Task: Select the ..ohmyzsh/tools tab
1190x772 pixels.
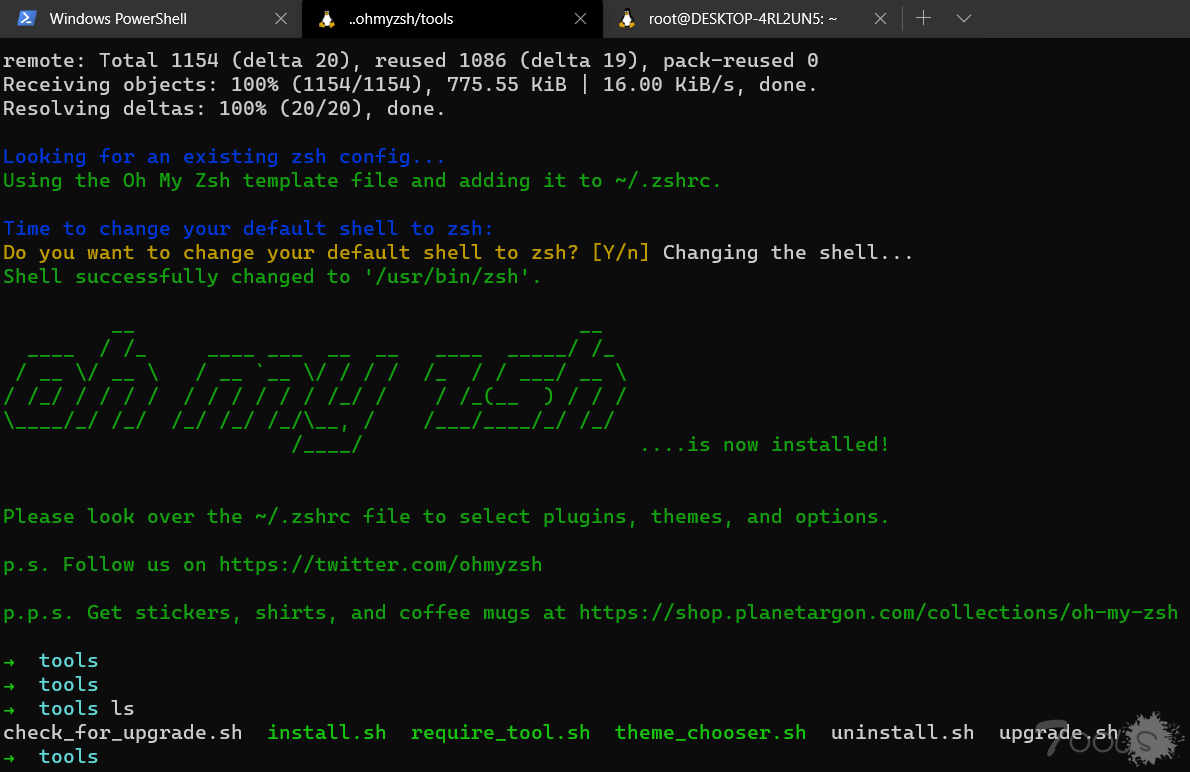Action: [452, 19]
